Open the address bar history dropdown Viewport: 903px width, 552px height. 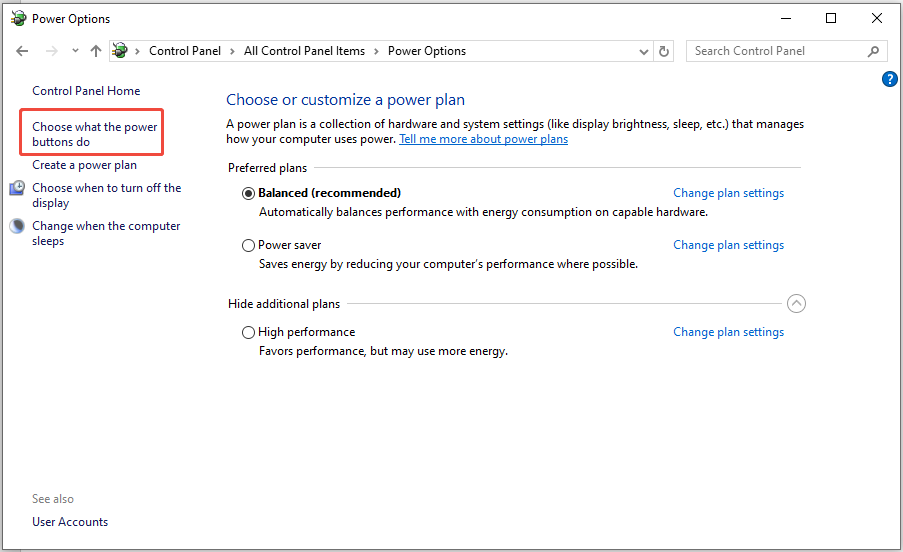point(644,51)
